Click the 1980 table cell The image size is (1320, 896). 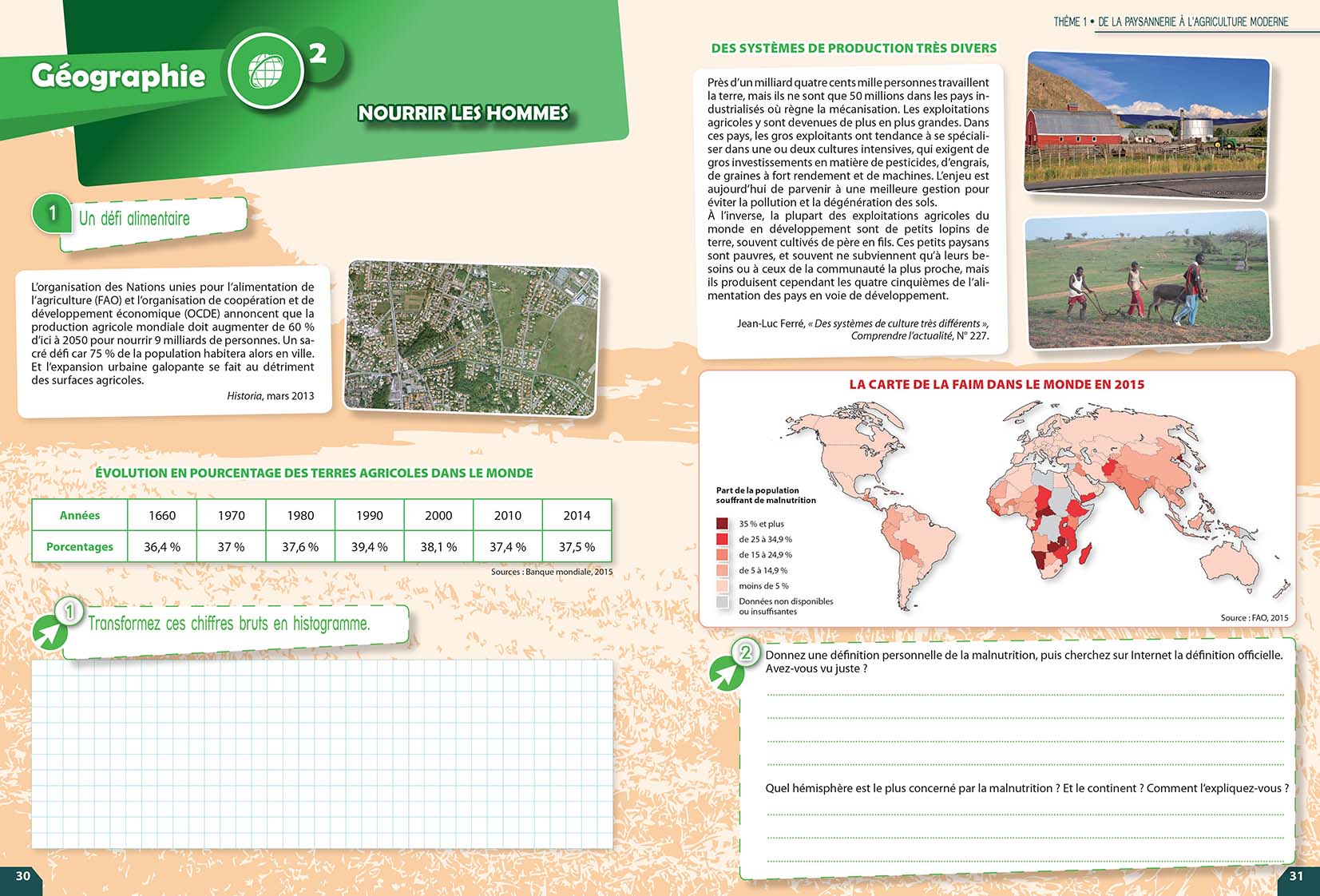(300, 515)
